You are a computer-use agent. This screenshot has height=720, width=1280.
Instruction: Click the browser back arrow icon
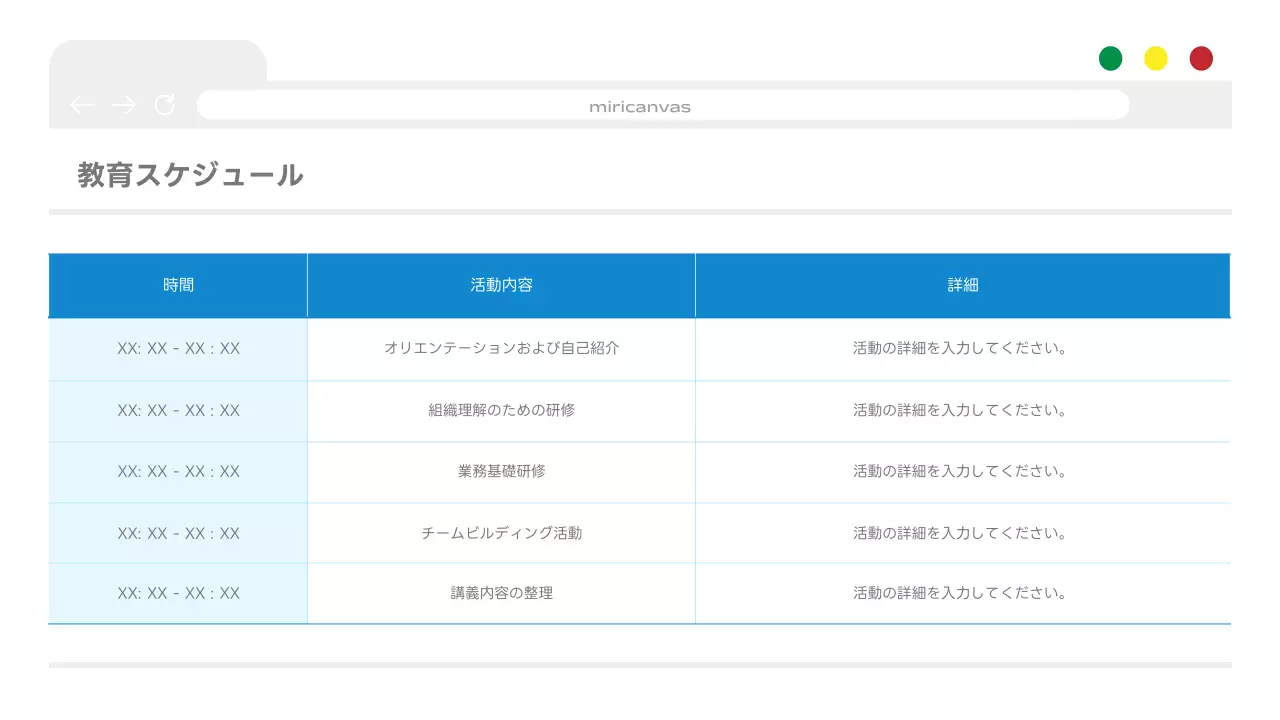tap(82, 104)
